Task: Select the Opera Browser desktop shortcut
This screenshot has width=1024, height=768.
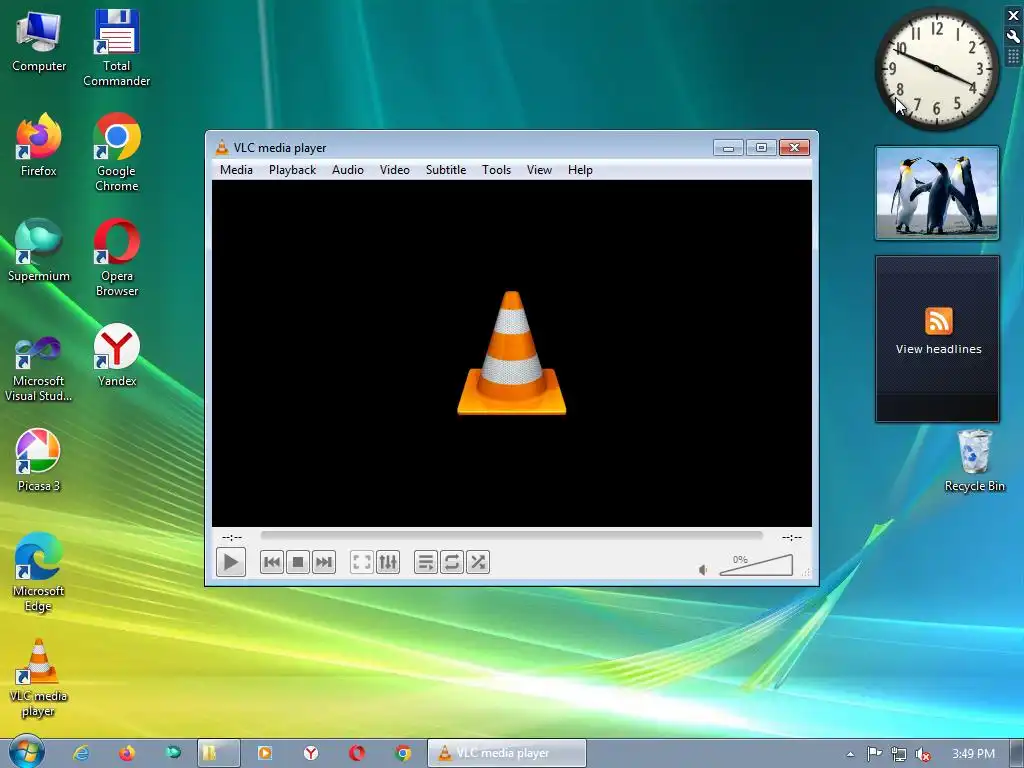Action: (x=117, y=258)
